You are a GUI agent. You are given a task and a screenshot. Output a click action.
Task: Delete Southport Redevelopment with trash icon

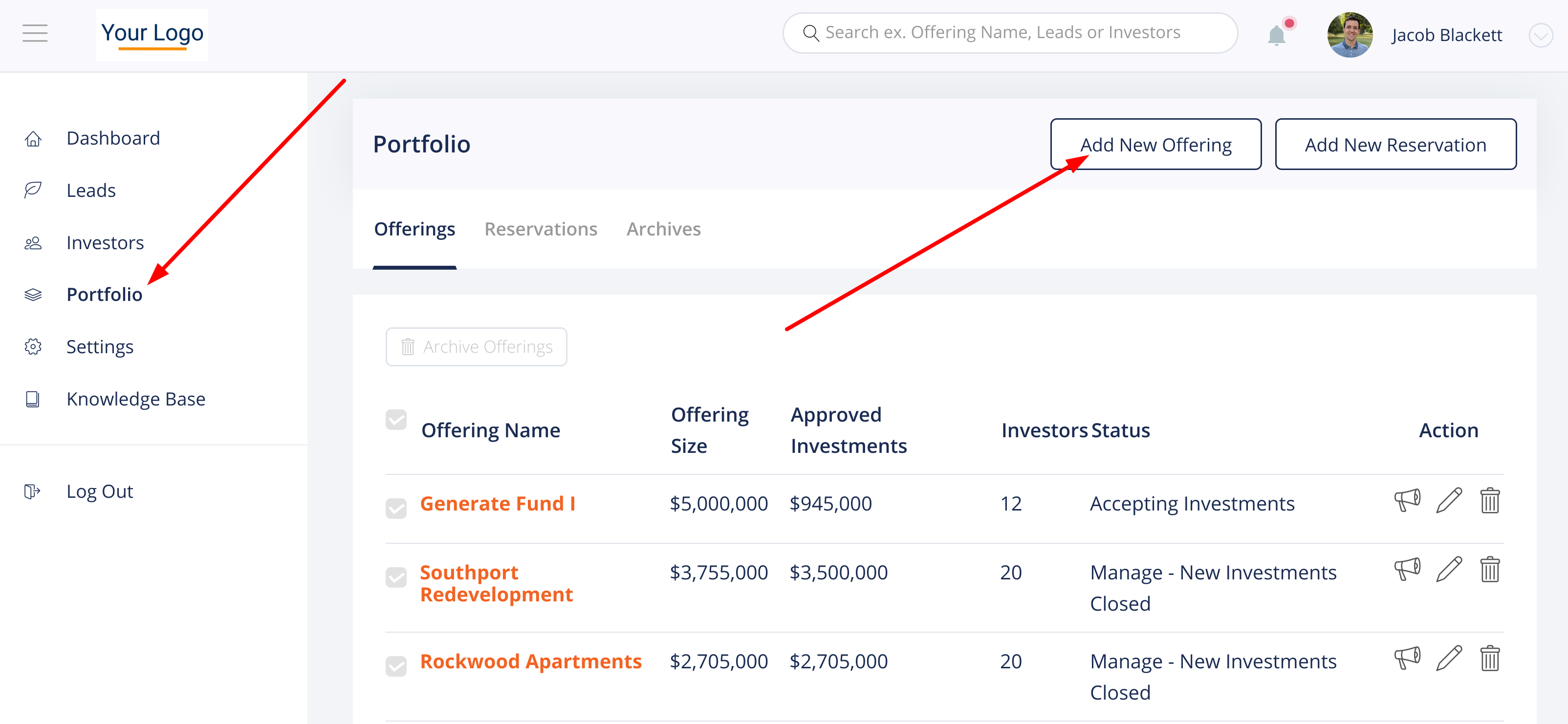coord(1489,570)
